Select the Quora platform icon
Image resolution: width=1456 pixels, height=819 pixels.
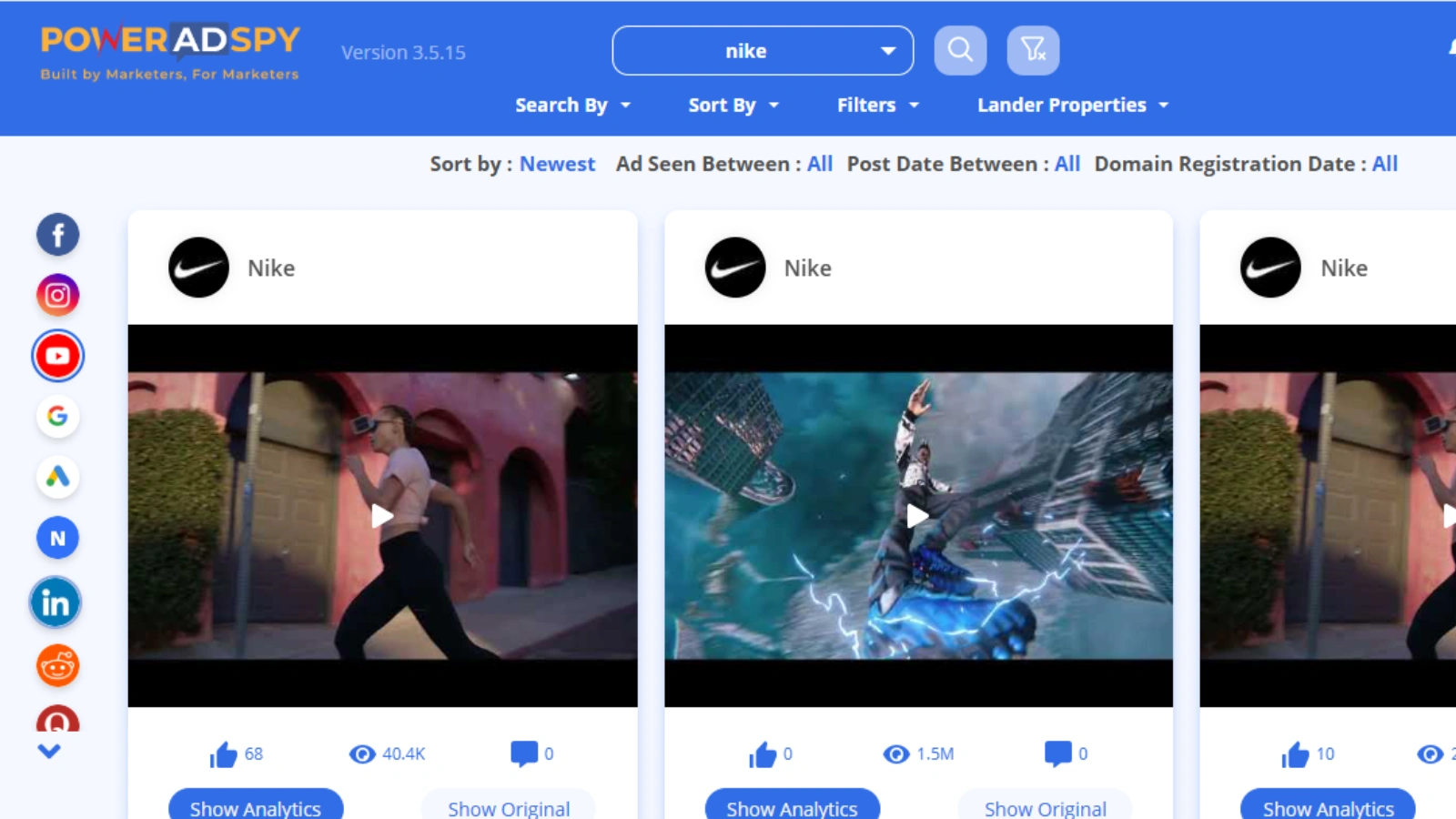[57, 719]
